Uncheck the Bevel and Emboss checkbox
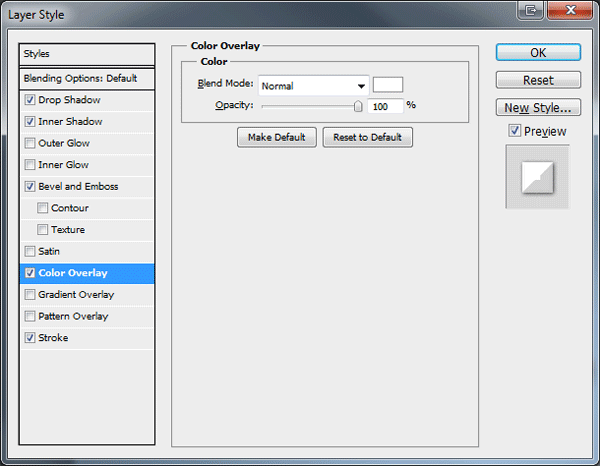The image size is (600, 466). point(30,186)
